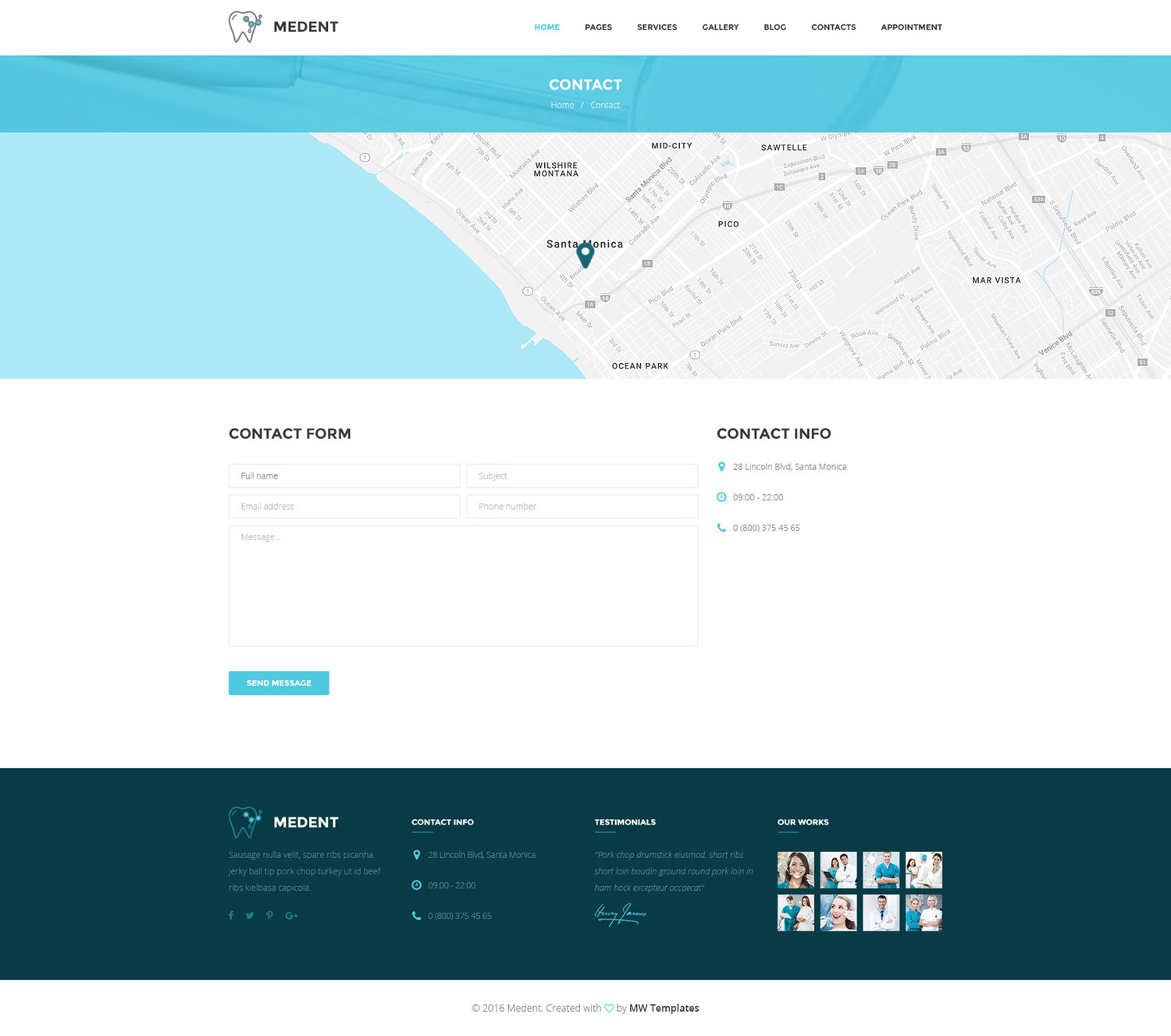Viewport: 1171px width, 1036px height.
Task: Open the Appointment menu item
Action: pos(911,27)
